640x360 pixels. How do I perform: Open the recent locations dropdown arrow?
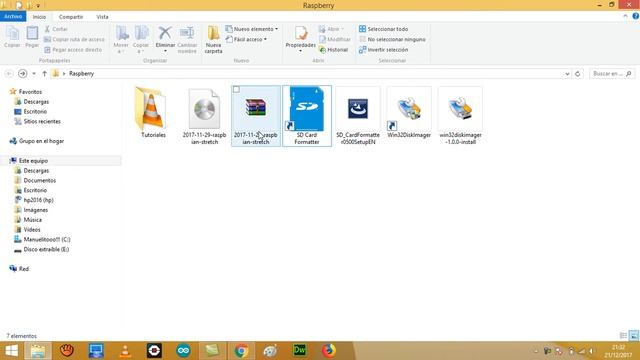point(34,73)
